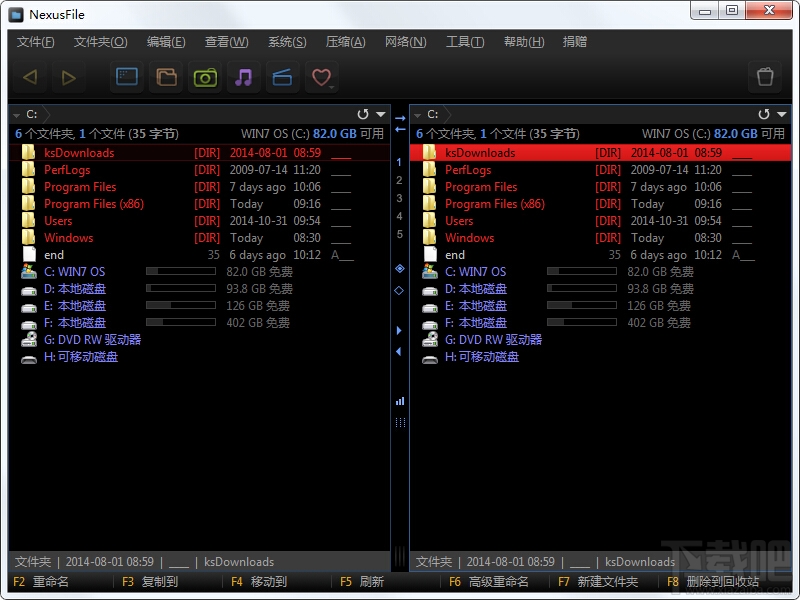The height and width of the screenshot is (600, 800).
Task: Switch to folder tab number 5
Action: click(399, 234)
